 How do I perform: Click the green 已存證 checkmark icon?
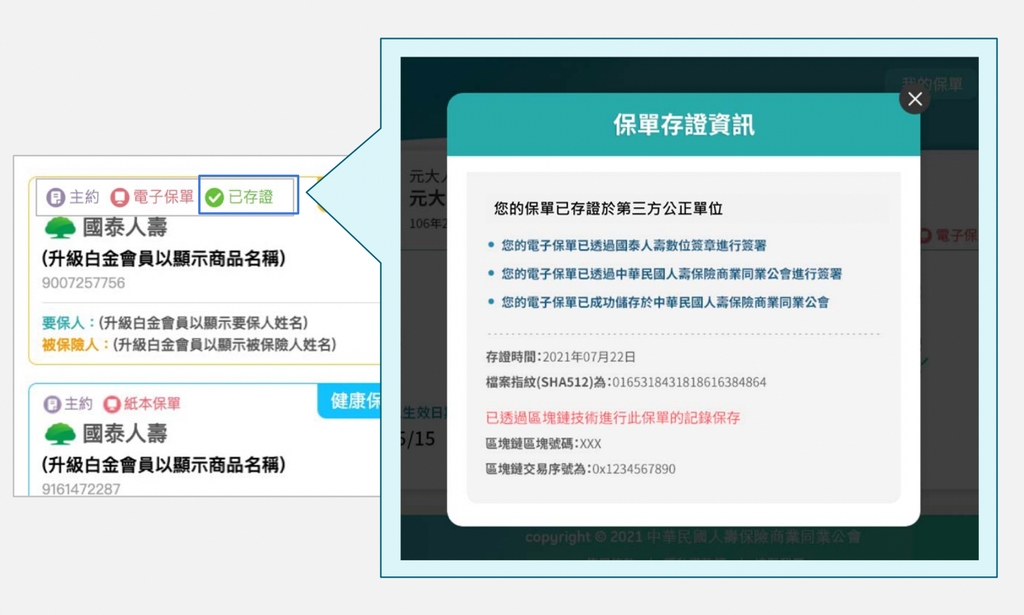tap(214, 197)
